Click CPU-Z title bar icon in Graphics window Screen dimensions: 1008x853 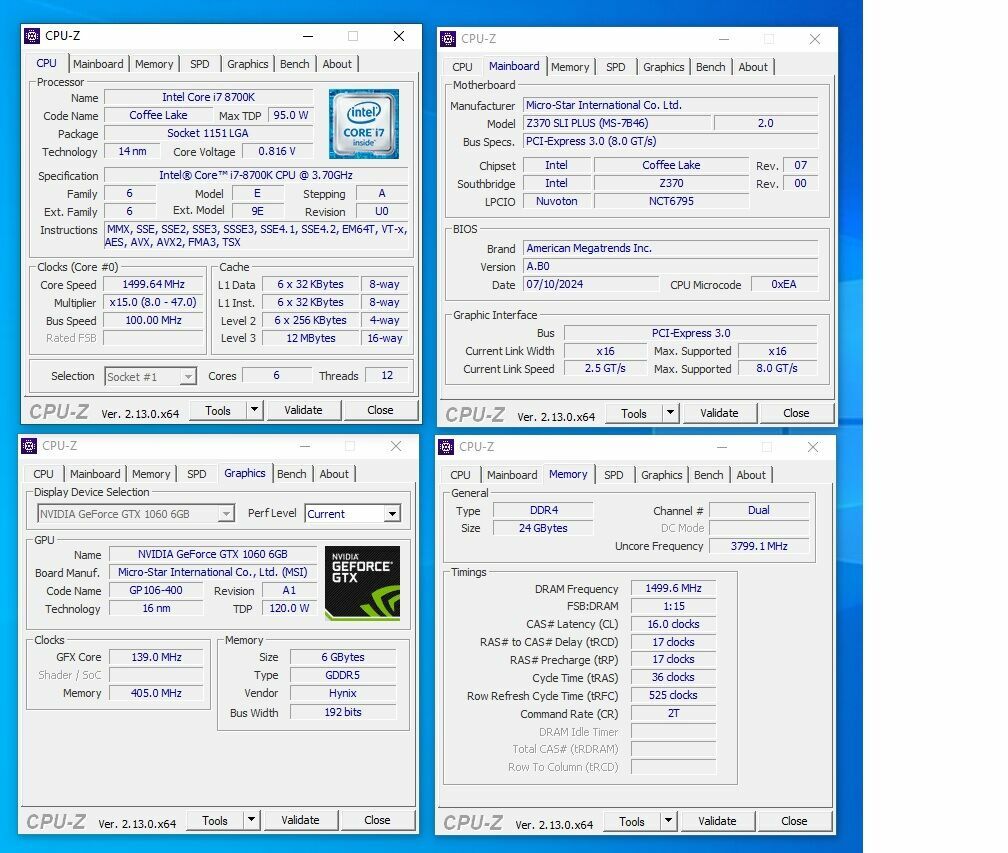[x=30, y=446]
